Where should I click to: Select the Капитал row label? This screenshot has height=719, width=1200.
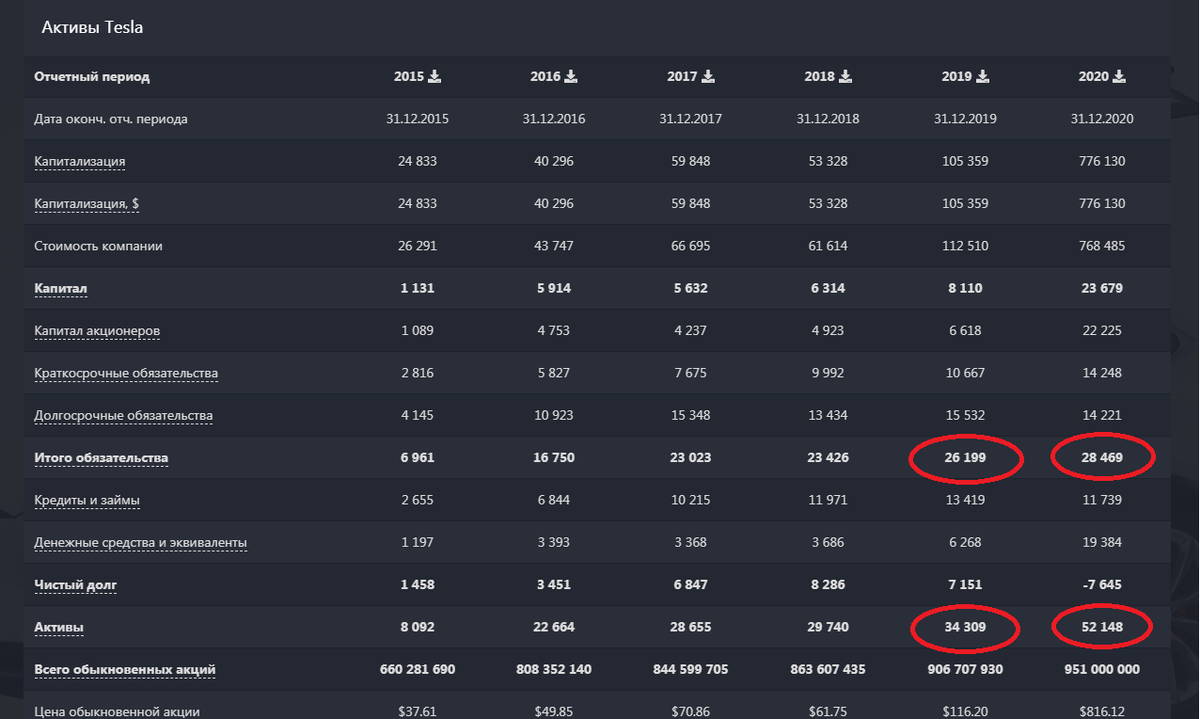tap(61, 288)
